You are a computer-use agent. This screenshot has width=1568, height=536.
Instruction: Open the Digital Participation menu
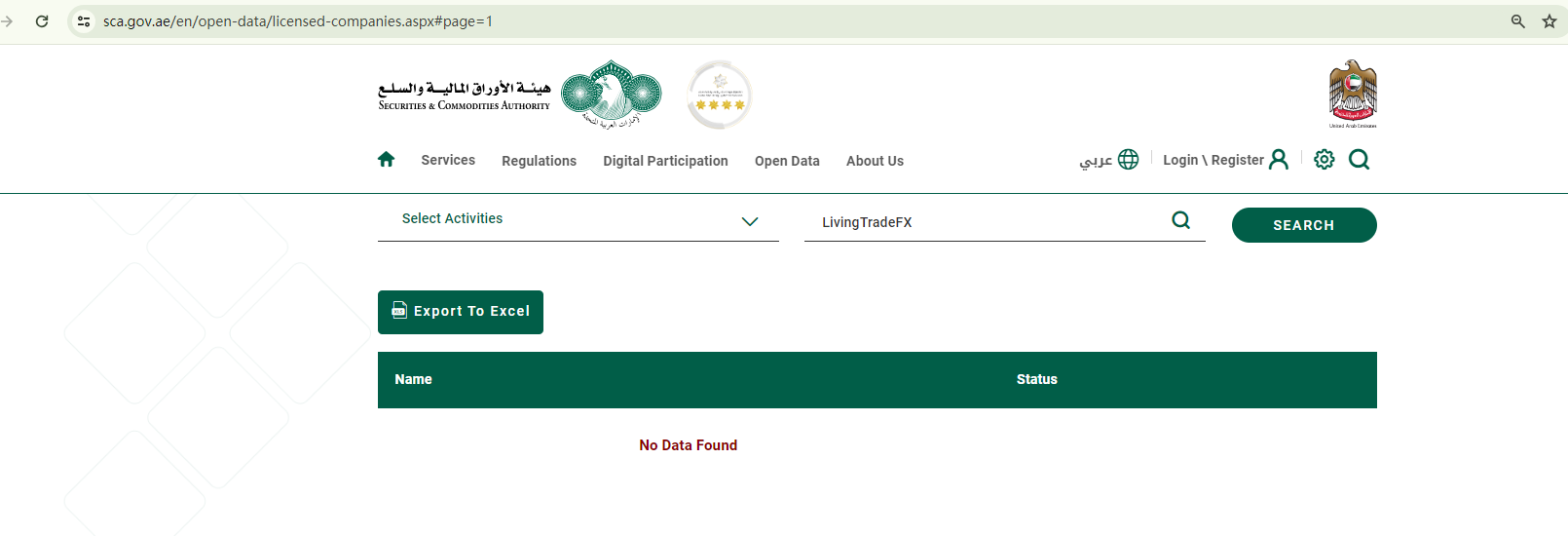point(665,161)
